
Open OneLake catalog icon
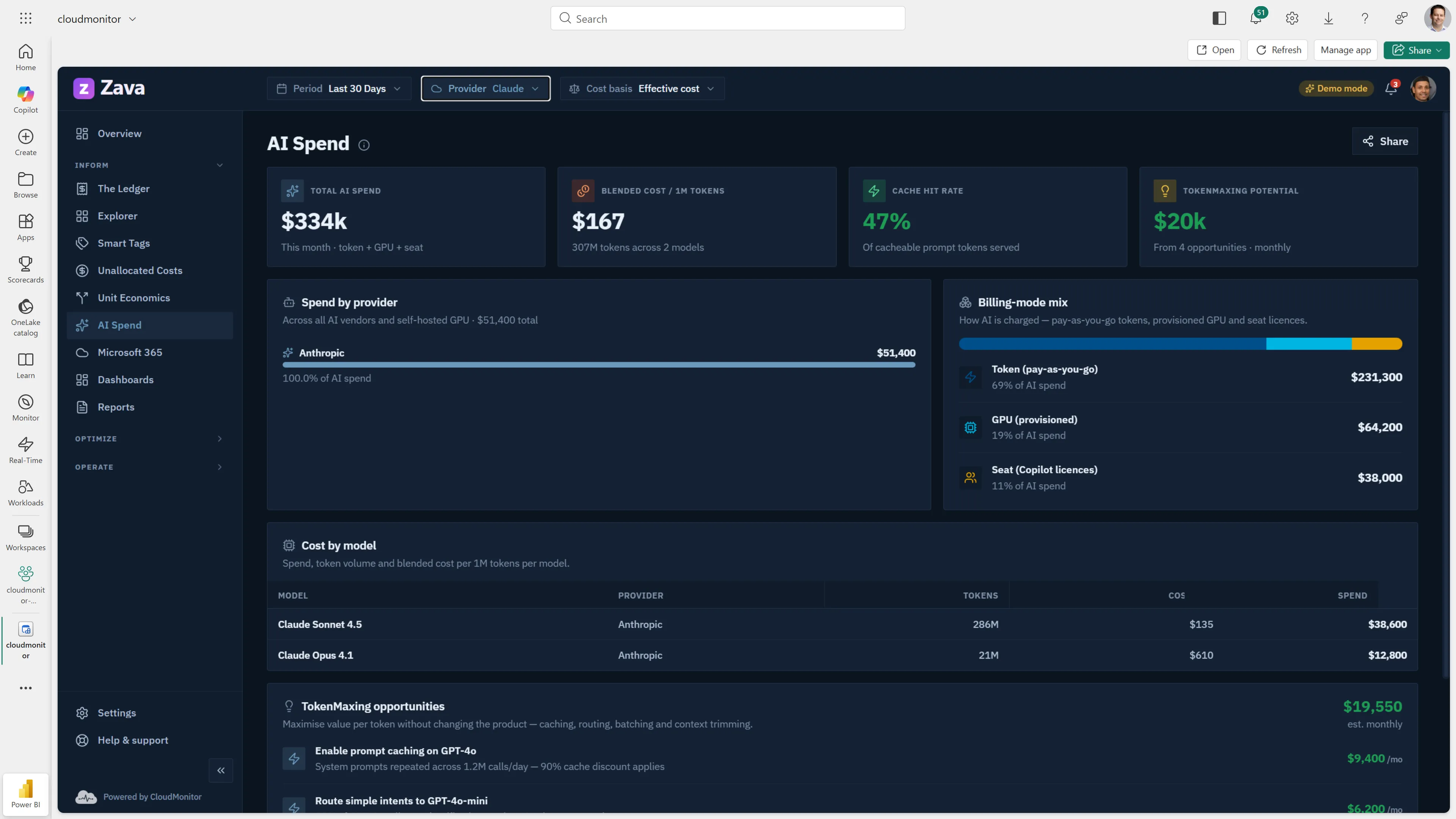pyautogui.click(x=25, y=306)
